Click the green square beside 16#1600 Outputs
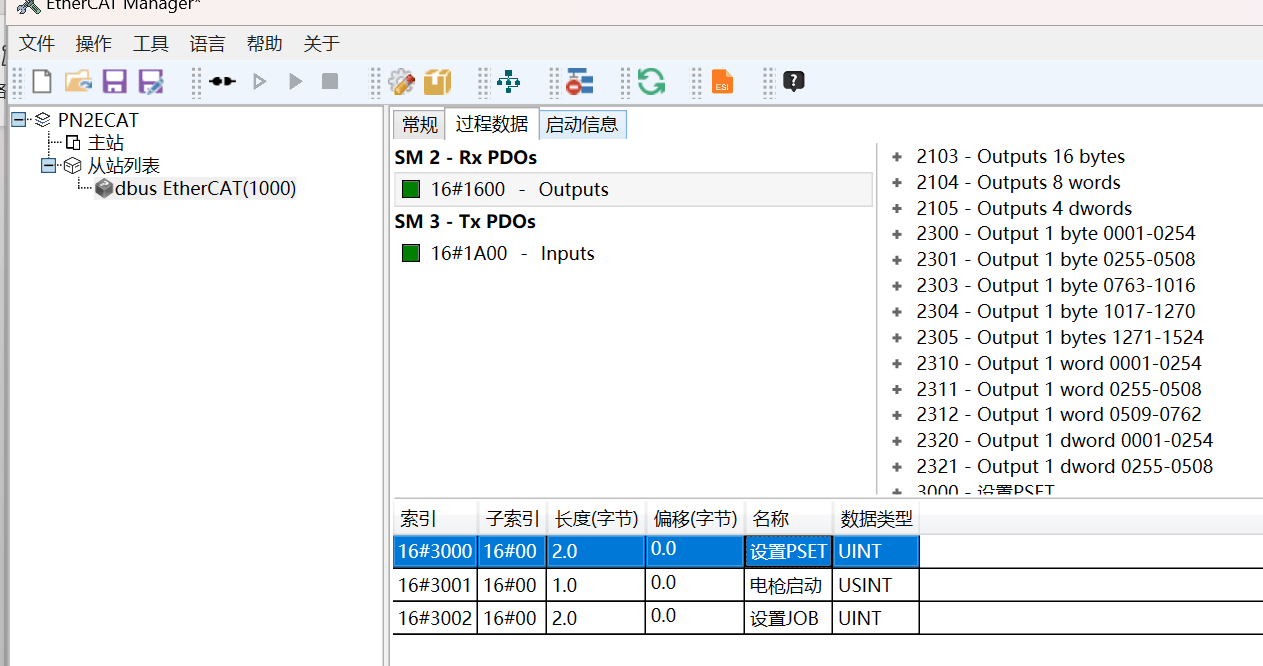Viewport: 1263px width, 666px height. (x=411, y=189)
